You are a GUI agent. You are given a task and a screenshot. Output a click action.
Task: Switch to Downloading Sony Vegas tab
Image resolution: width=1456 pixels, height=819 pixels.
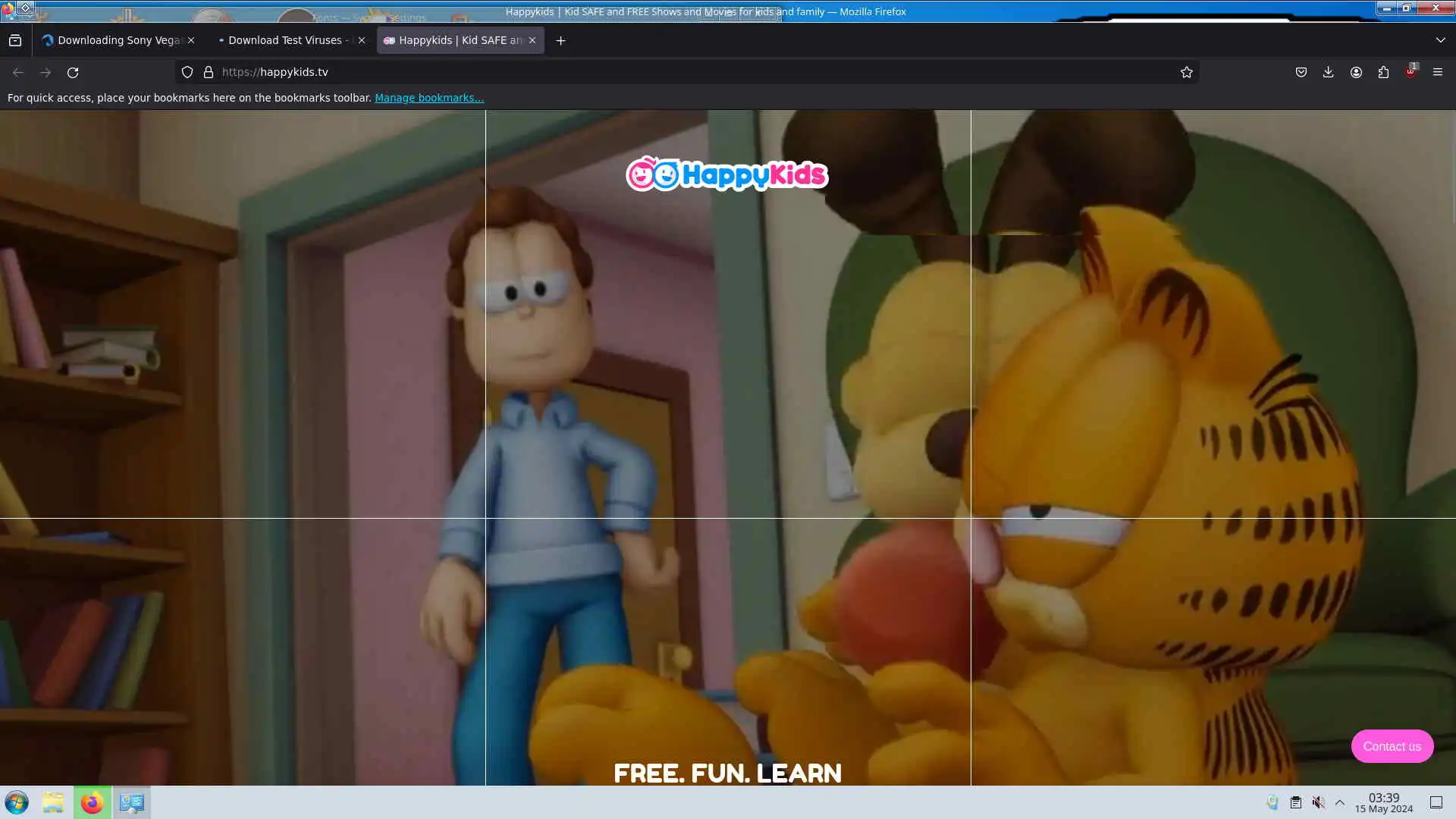click(114, 40)
